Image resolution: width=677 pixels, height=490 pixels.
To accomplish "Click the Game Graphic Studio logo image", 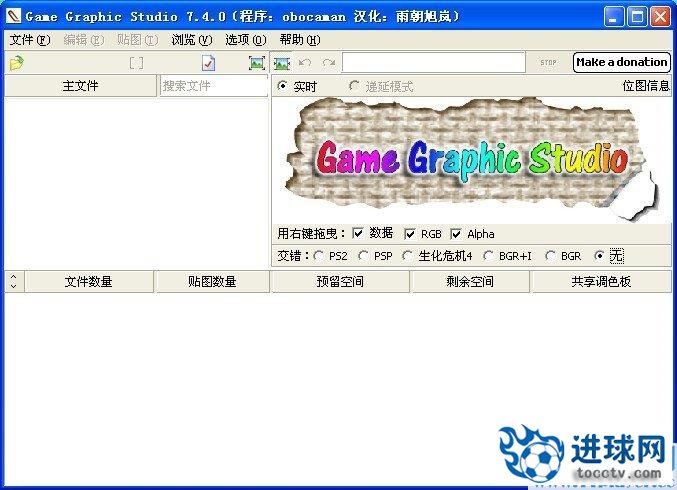I will tap(471, 159).
